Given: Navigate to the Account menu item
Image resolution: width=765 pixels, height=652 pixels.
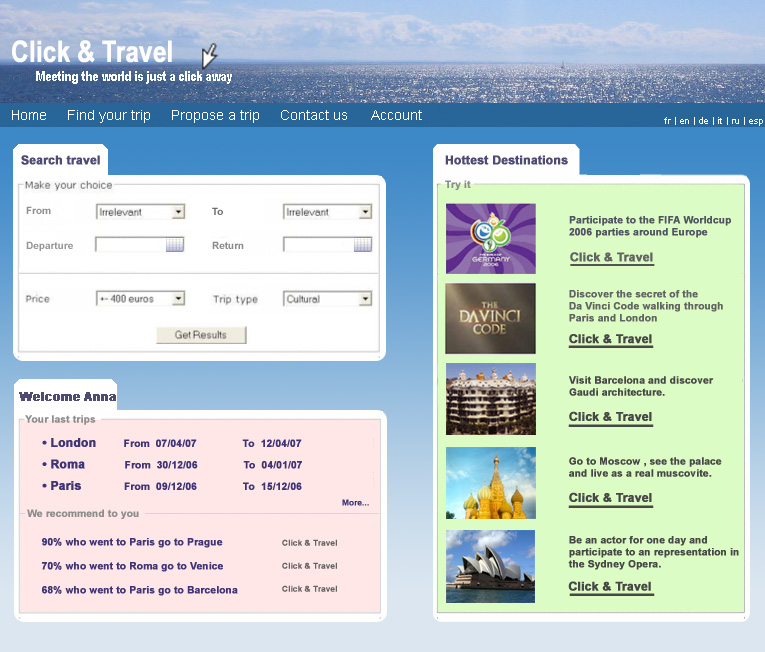Looking at the screenshot, I should point(396,115).
